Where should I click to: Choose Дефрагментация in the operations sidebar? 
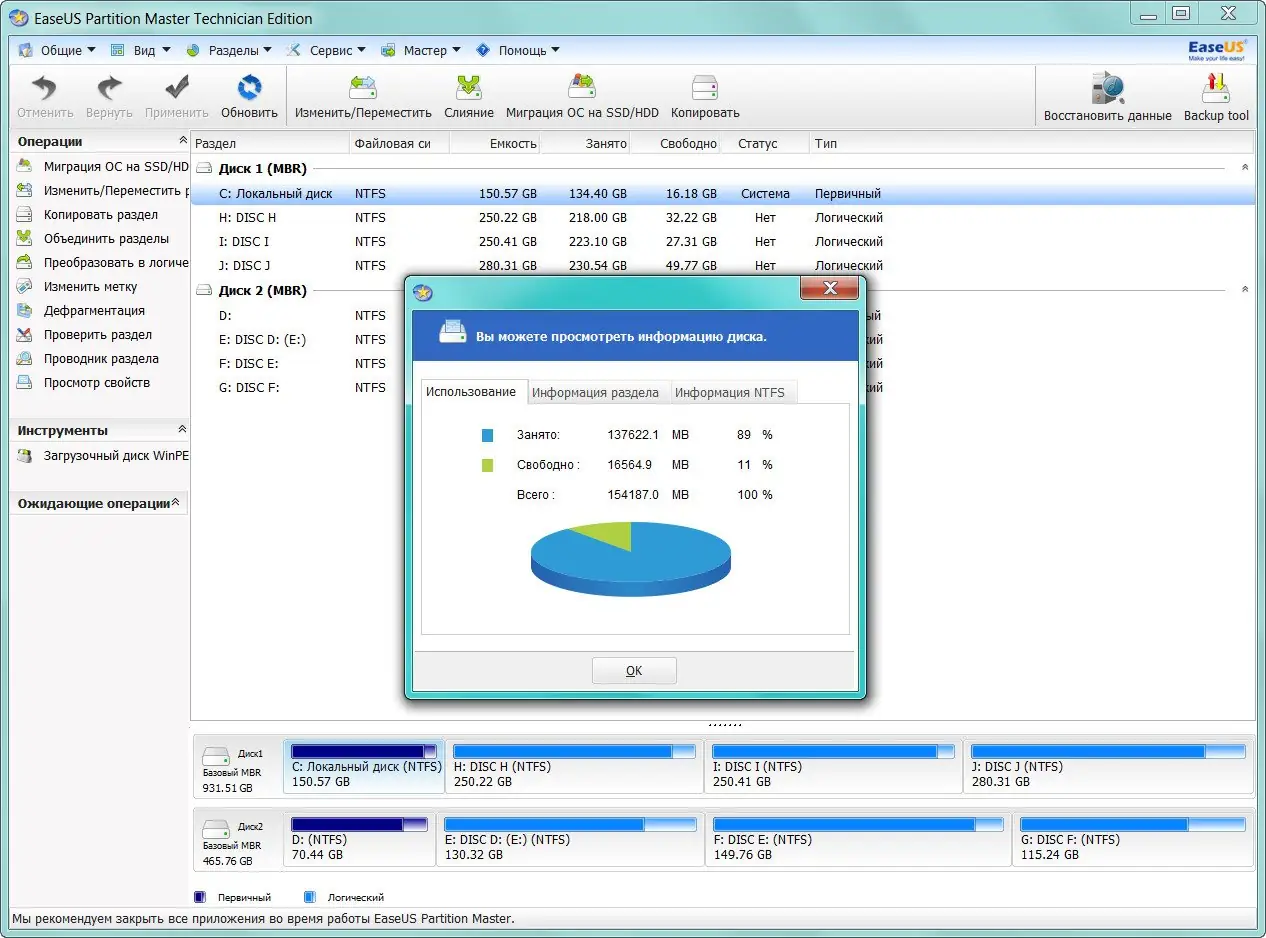(94, 311)
